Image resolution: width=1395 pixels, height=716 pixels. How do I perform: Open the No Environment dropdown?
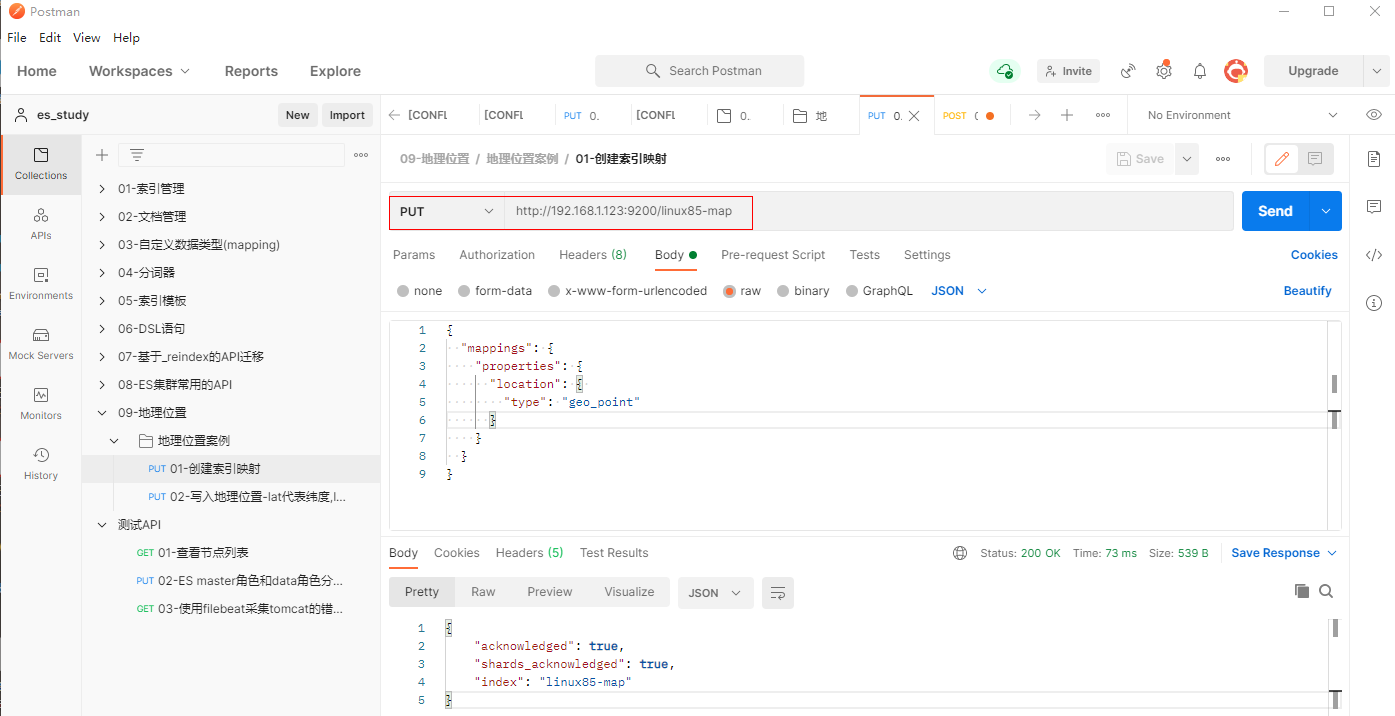point(1241,115)
